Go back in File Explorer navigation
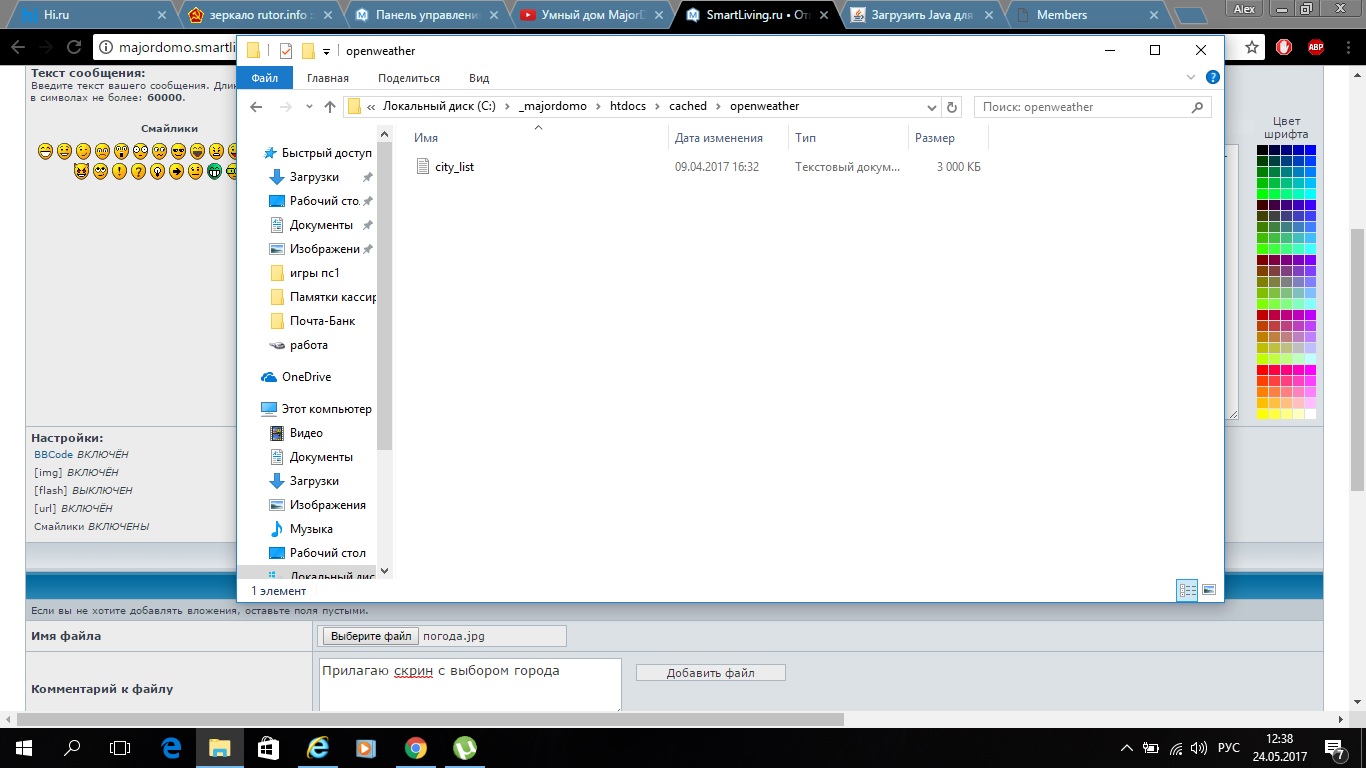 (x=256, y=107)
